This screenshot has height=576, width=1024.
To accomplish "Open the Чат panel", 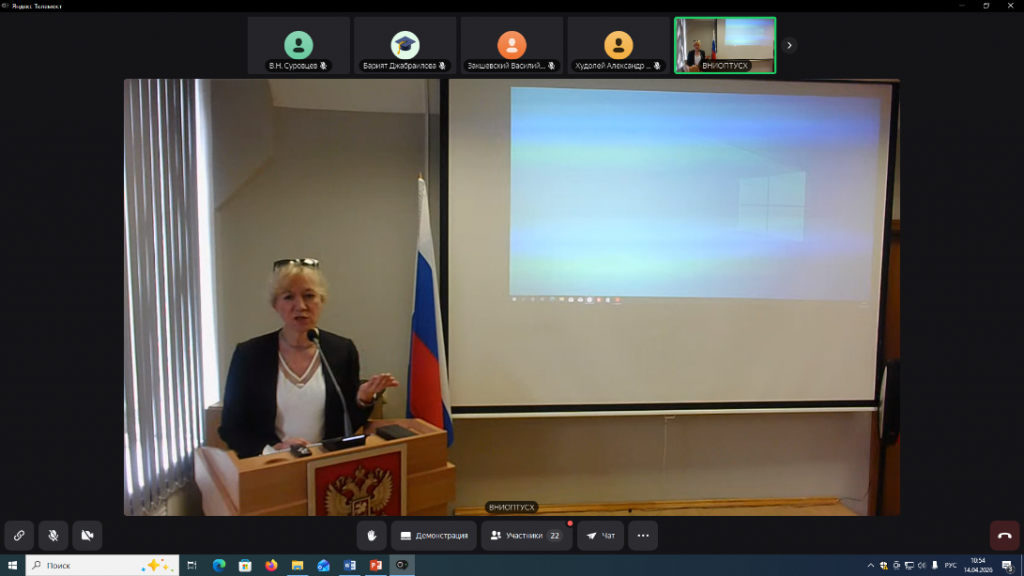I will click(600, 535).
